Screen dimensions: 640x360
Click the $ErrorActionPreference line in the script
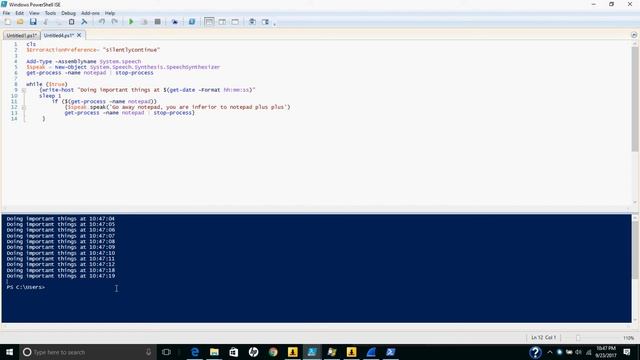pyautogui.click(x=93, y=50)
